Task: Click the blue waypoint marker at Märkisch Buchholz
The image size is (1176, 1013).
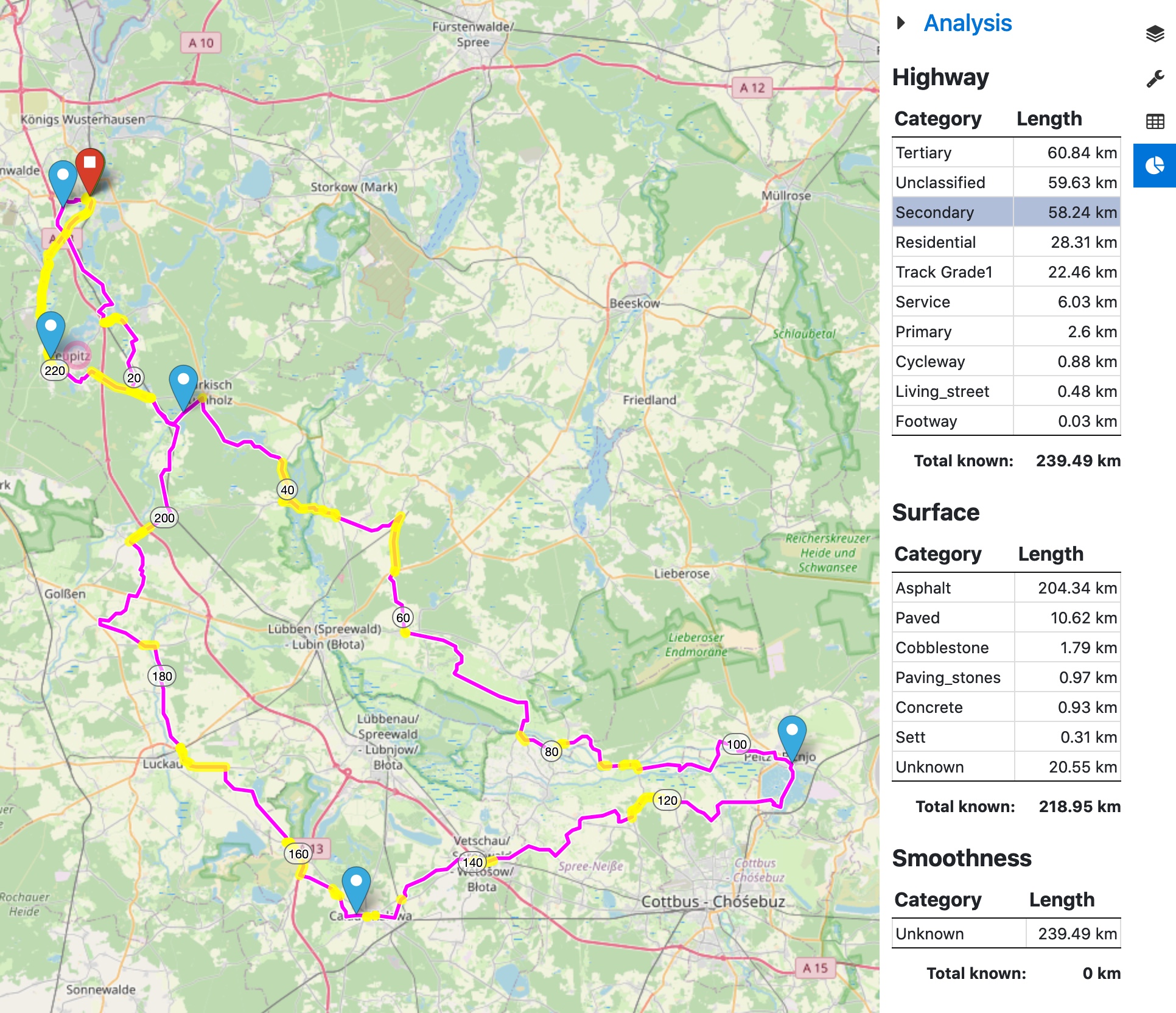Action: (183, 387)
